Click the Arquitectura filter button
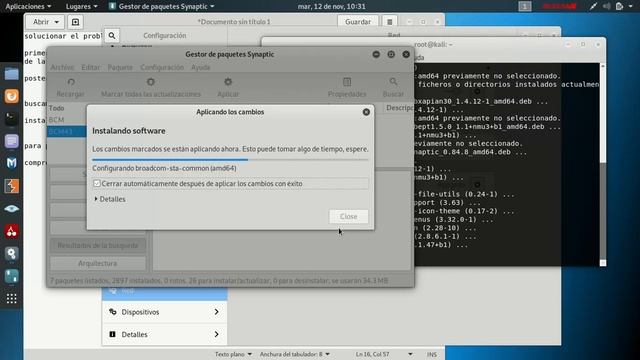 click(98, 263)
